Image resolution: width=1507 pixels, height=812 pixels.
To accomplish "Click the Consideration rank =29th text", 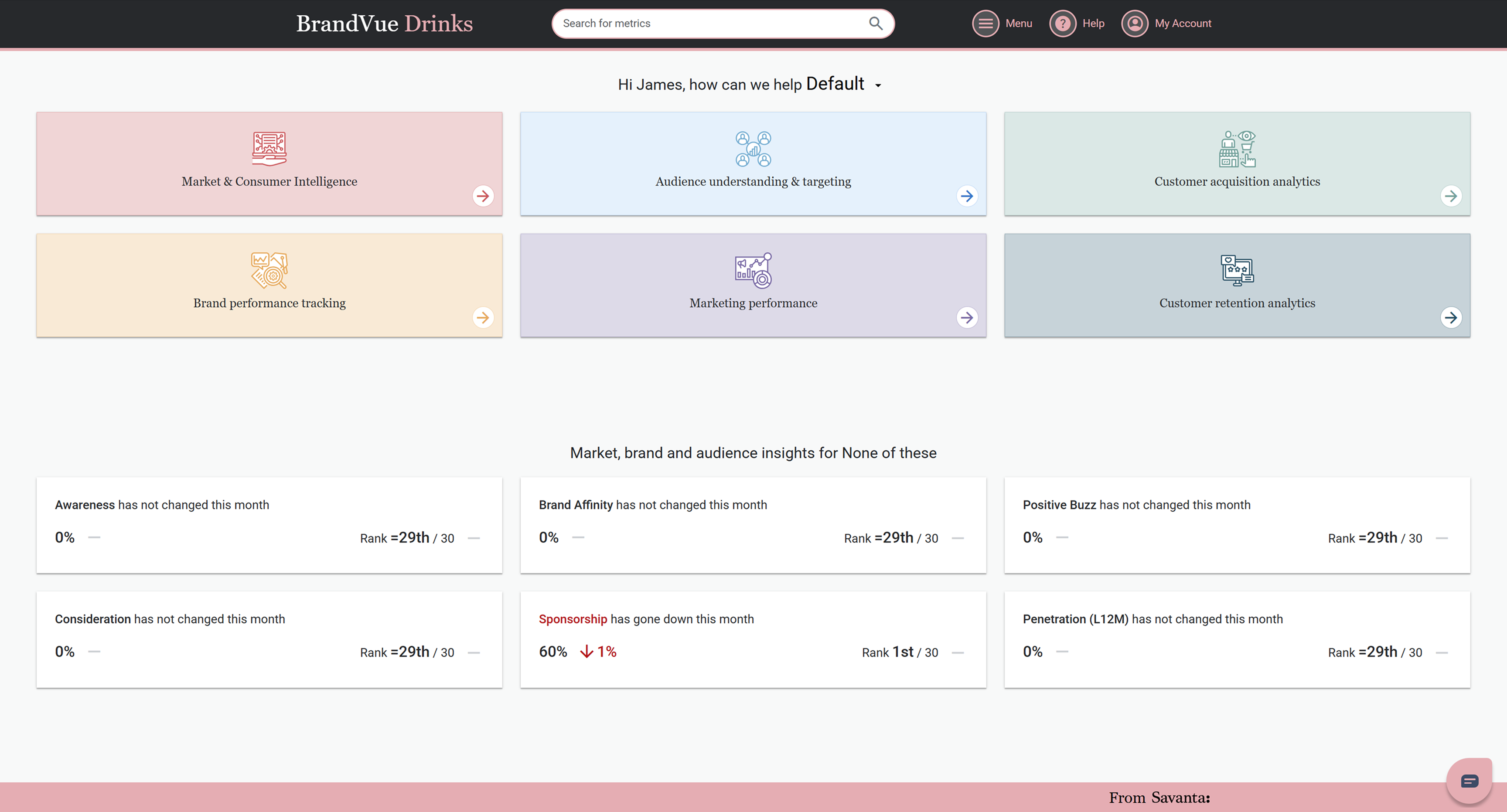I will 407,652.
